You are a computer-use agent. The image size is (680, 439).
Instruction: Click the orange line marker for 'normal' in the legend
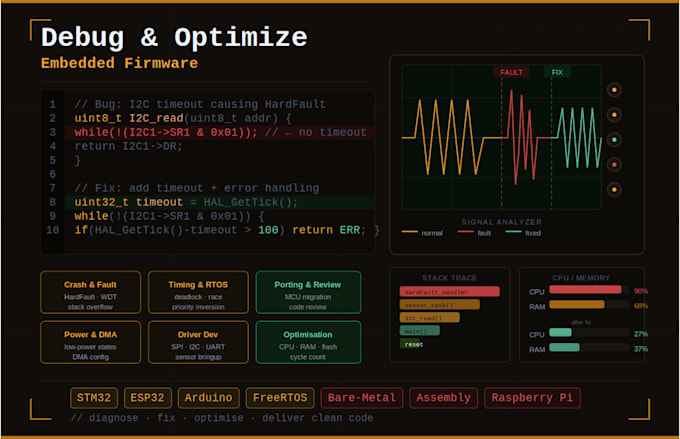(x=409, y=232)
